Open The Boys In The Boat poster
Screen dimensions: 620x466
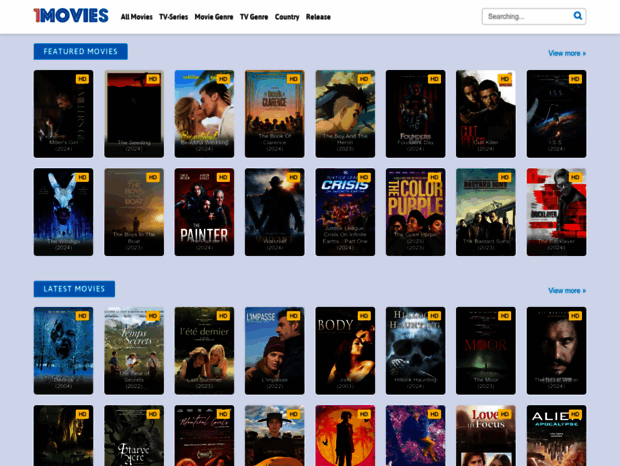click(x=134, y=212)
